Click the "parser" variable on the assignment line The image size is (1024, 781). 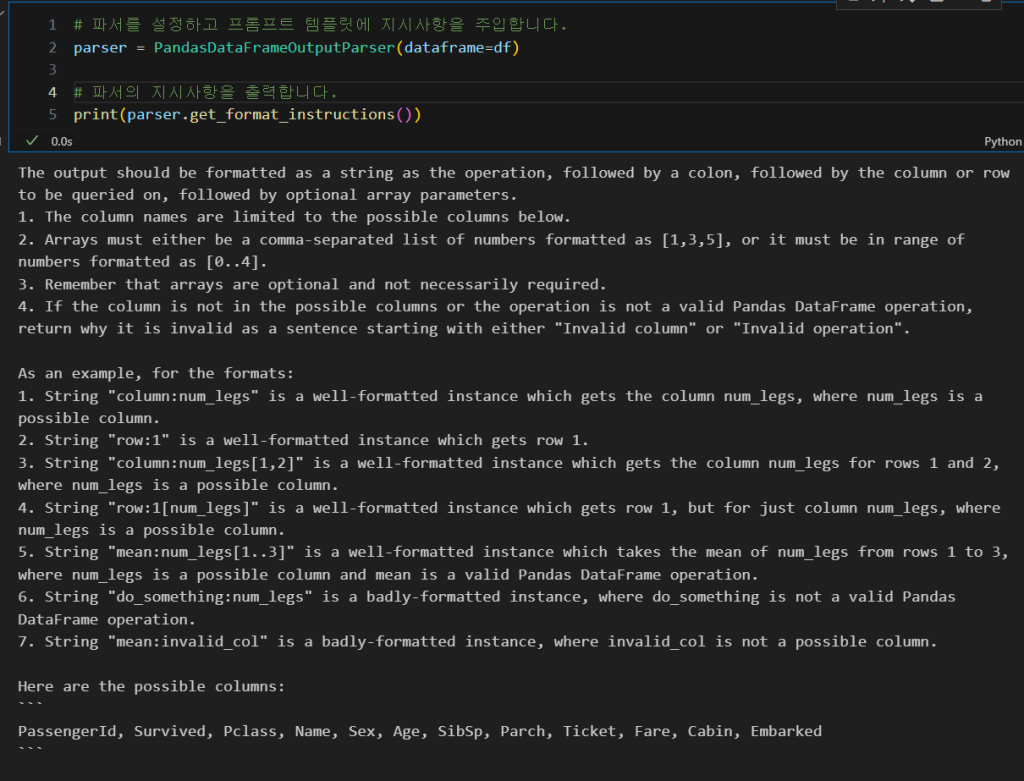pos(100,48)
